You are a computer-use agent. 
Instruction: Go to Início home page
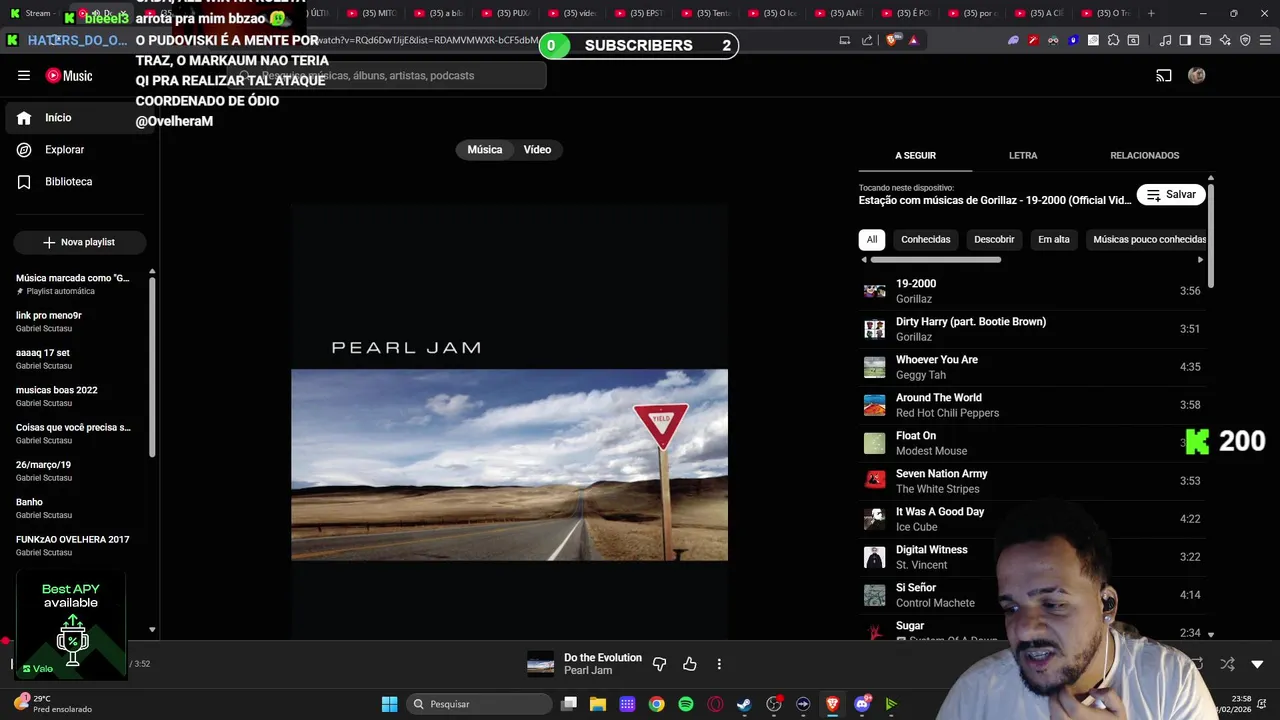click(x=80, y=118)
